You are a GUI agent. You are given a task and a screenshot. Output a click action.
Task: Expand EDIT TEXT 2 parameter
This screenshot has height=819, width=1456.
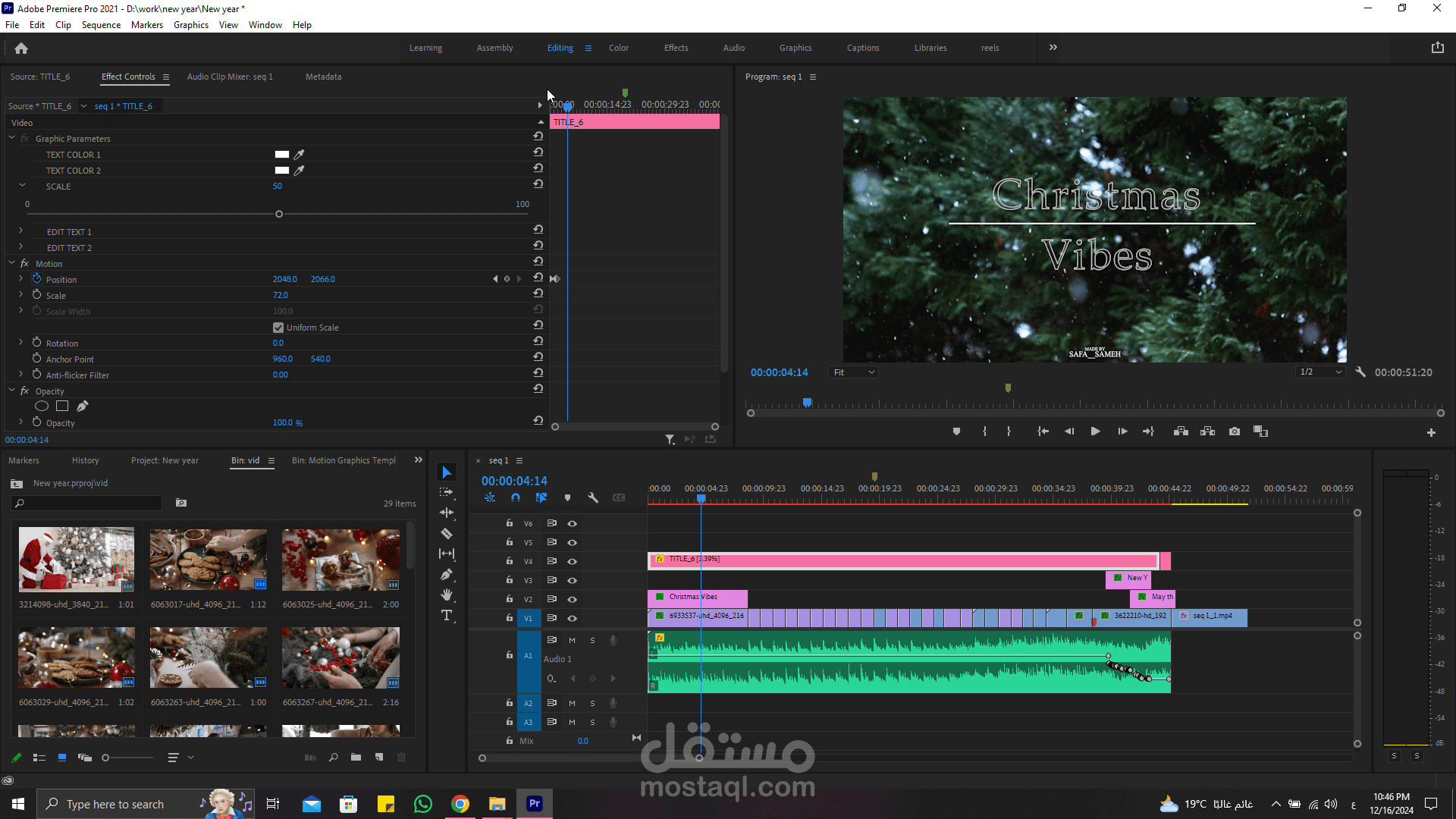[20, 246]
